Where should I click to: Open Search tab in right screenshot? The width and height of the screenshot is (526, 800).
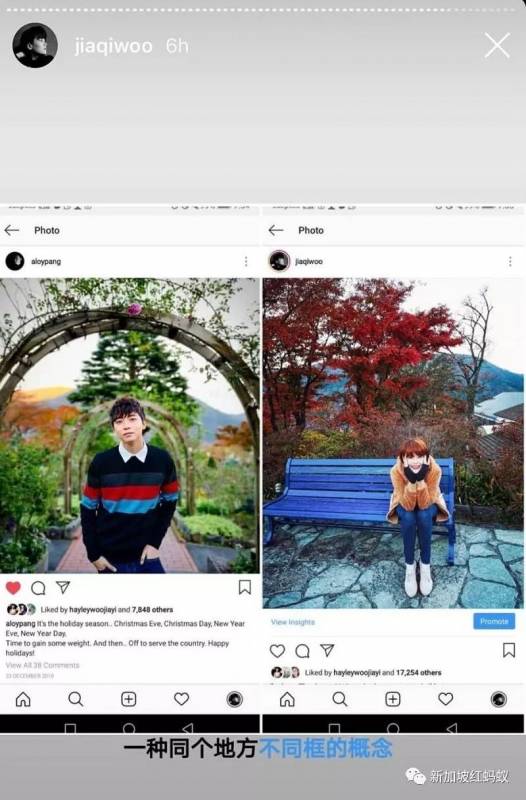pos(340,699)
